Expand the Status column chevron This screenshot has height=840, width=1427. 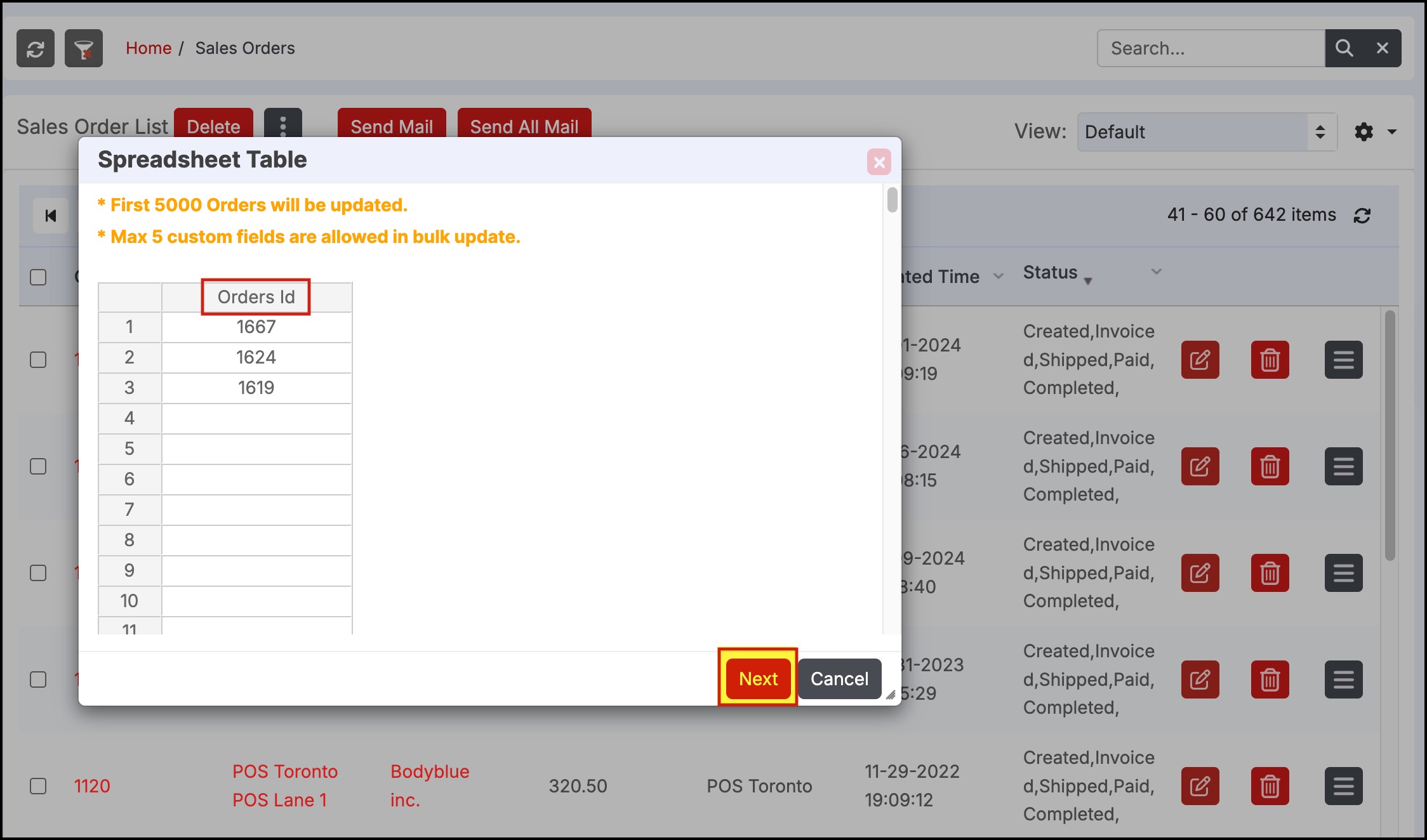coord(1156,272)
